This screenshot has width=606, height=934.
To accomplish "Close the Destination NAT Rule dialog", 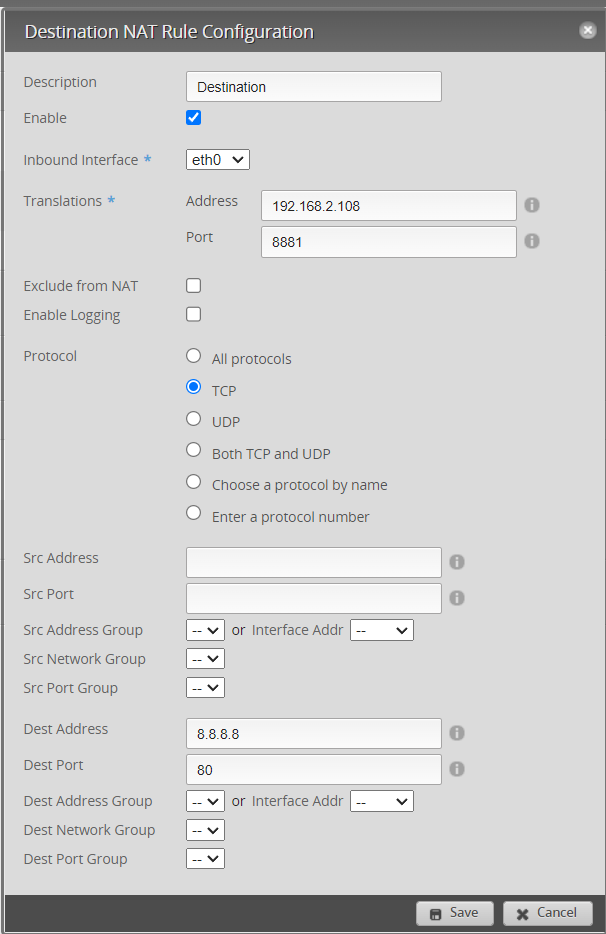I will [587, 31].
